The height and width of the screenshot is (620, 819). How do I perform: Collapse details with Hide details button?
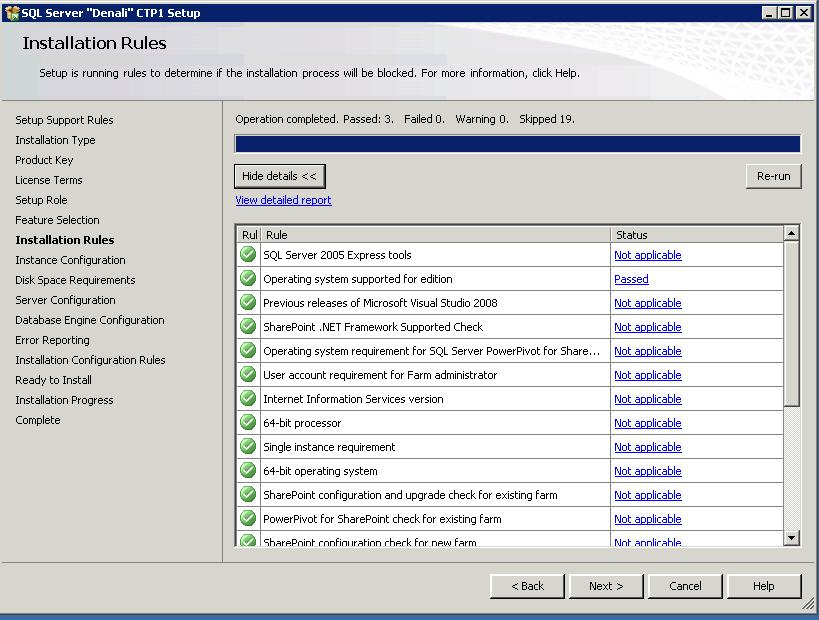[x=280, y=176]
